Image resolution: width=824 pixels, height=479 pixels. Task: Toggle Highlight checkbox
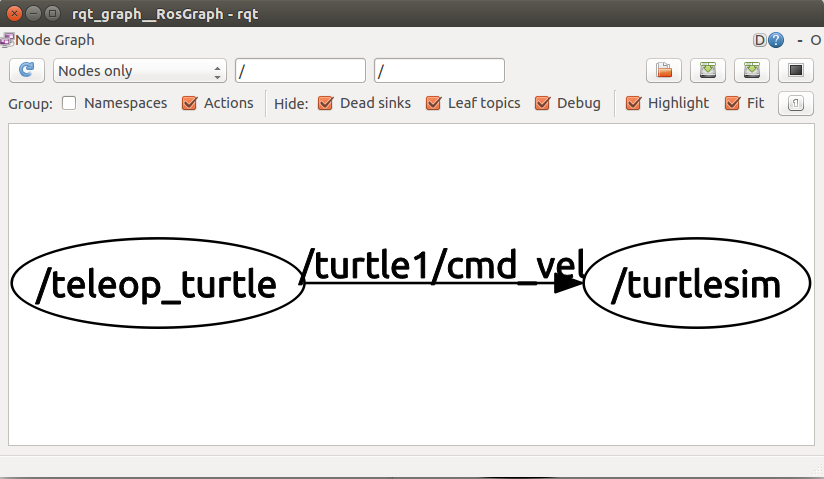click(634, 103)
